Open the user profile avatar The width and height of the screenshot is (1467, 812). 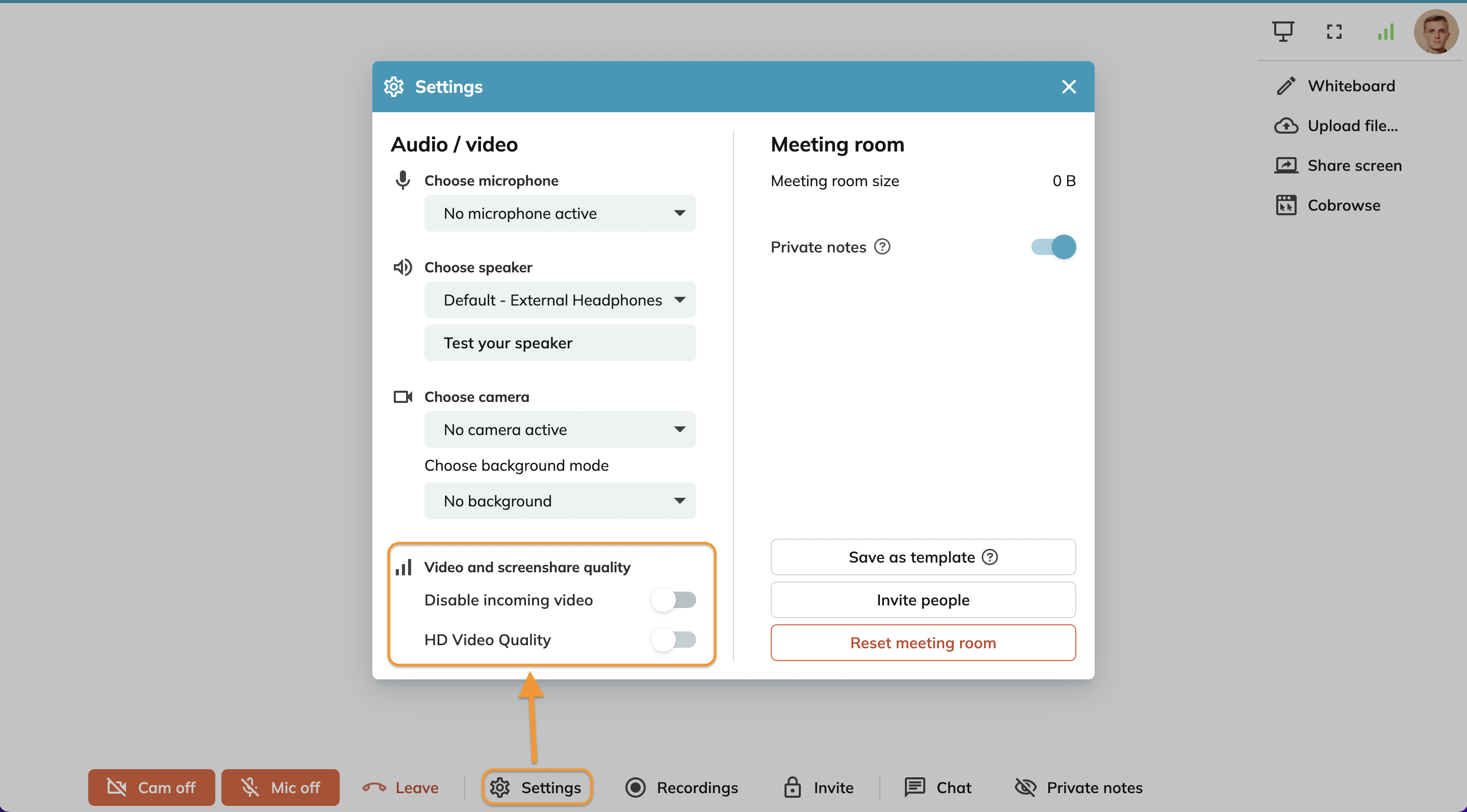coord(1436,31)
